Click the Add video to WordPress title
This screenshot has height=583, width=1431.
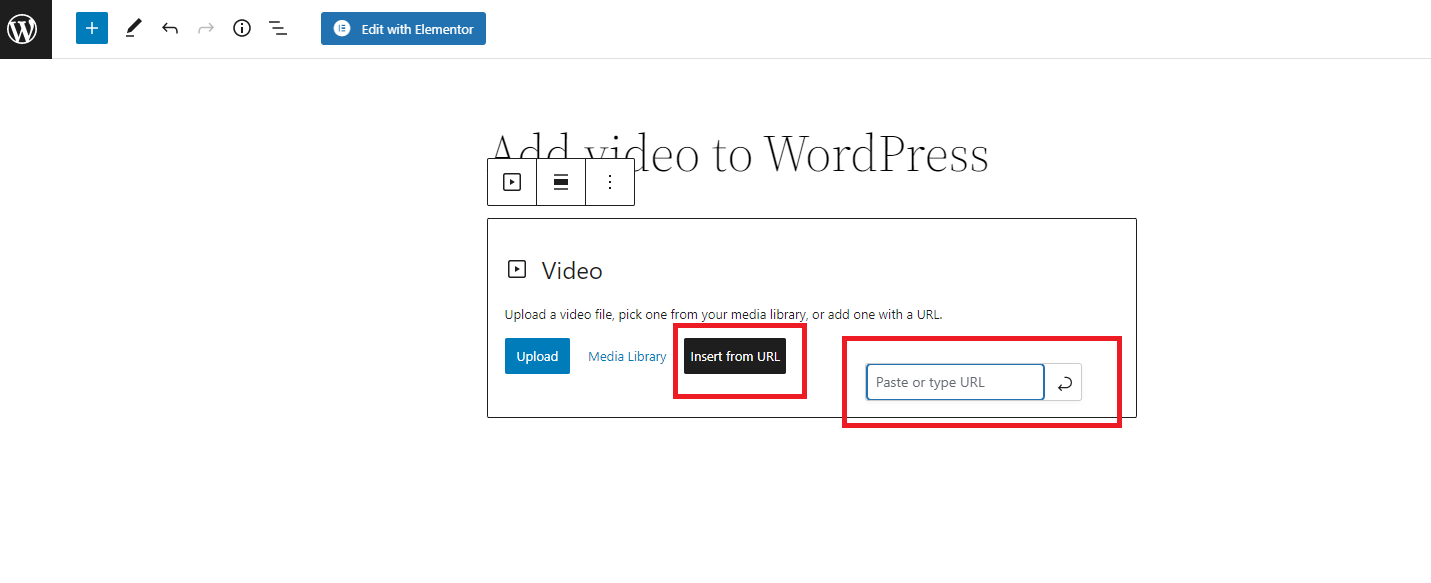point(739,153)
